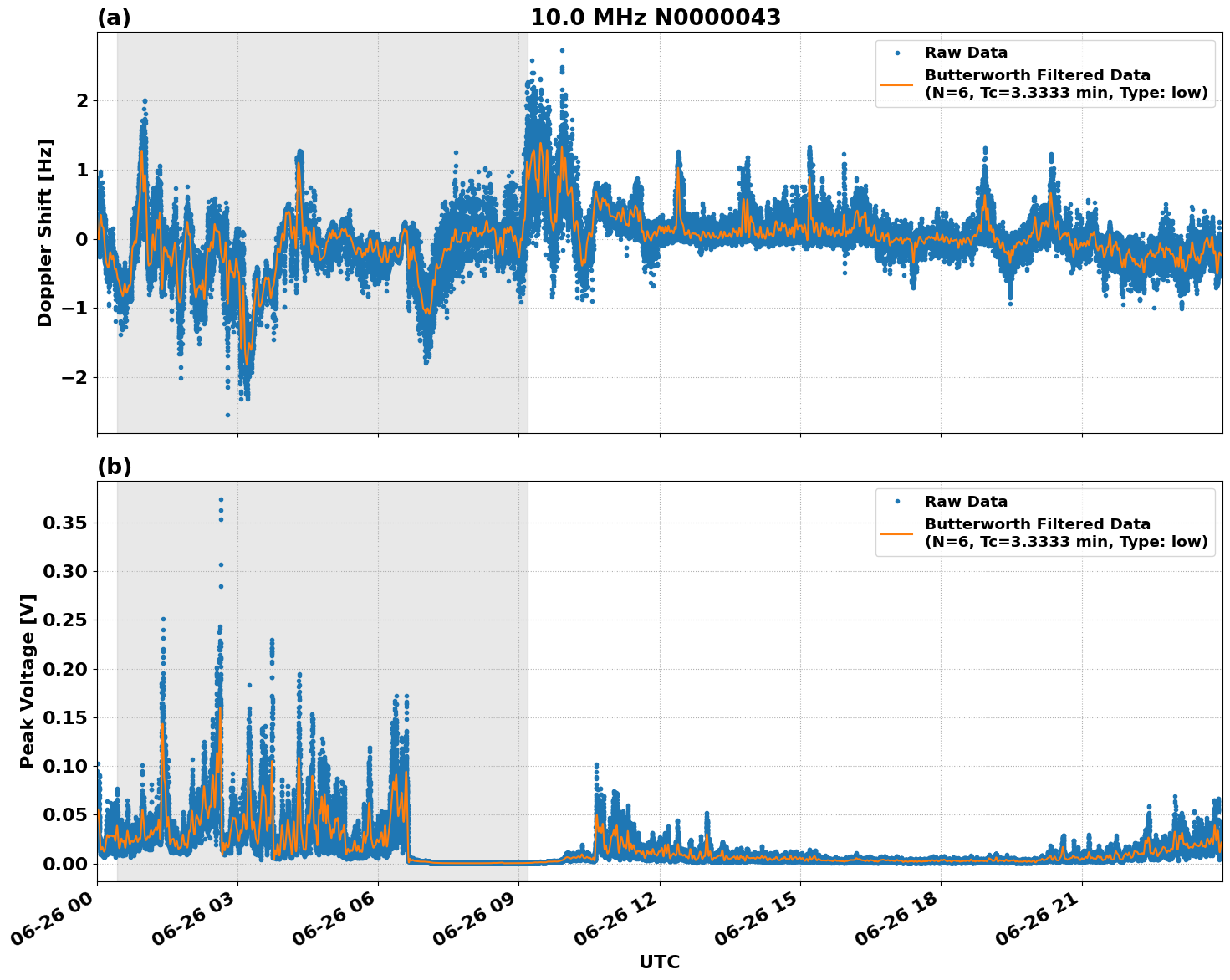The image size is (1230, 980).
Task: Select the subplot label (b)
Action: coord(115,467)
